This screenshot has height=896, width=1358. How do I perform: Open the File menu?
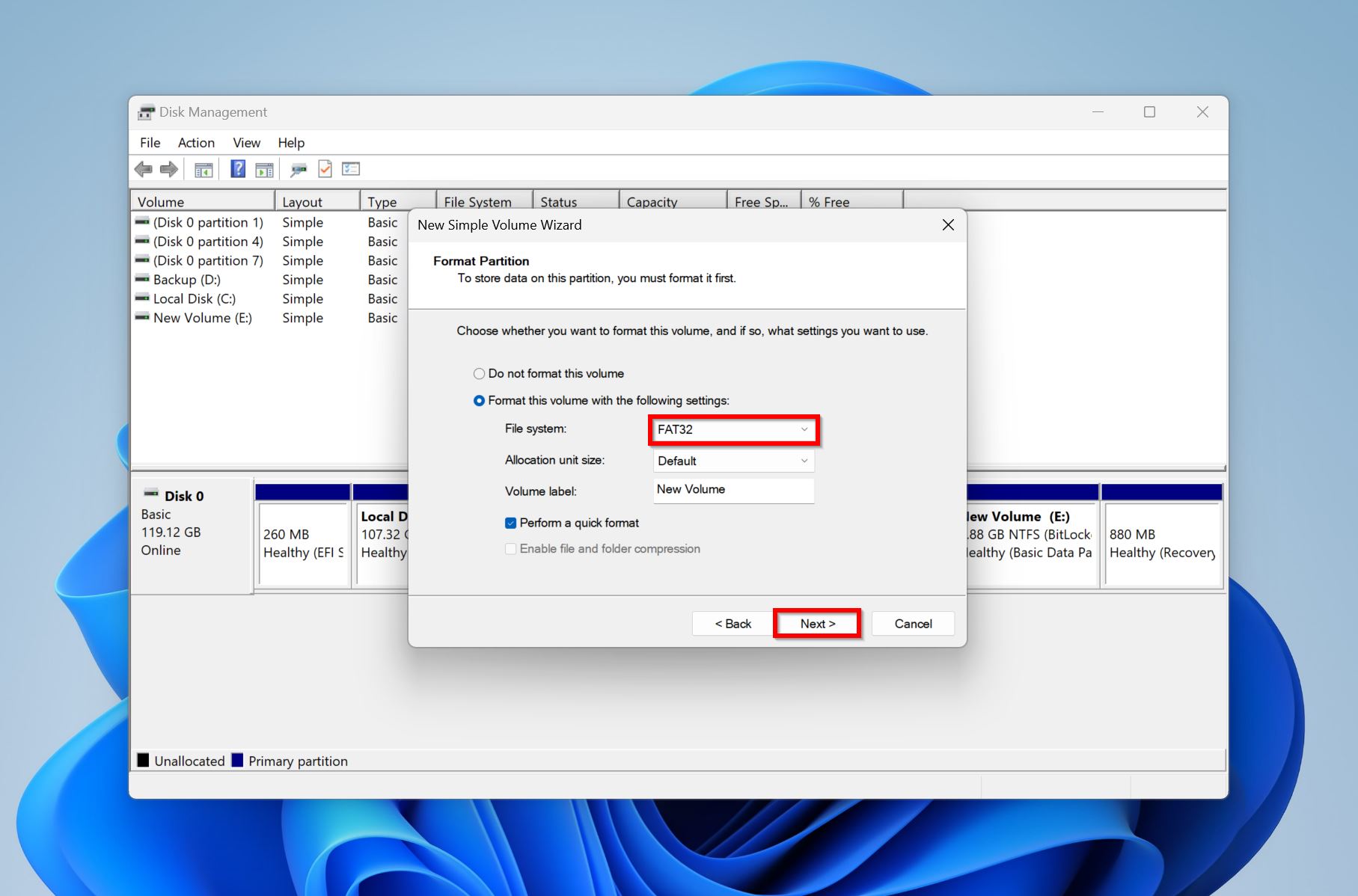[150, 143]
